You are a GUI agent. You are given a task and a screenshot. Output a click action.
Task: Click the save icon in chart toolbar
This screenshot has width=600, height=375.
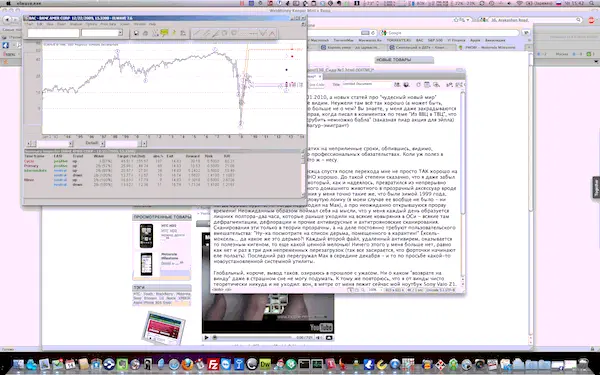pyautogui.click(x=136, y=33)
